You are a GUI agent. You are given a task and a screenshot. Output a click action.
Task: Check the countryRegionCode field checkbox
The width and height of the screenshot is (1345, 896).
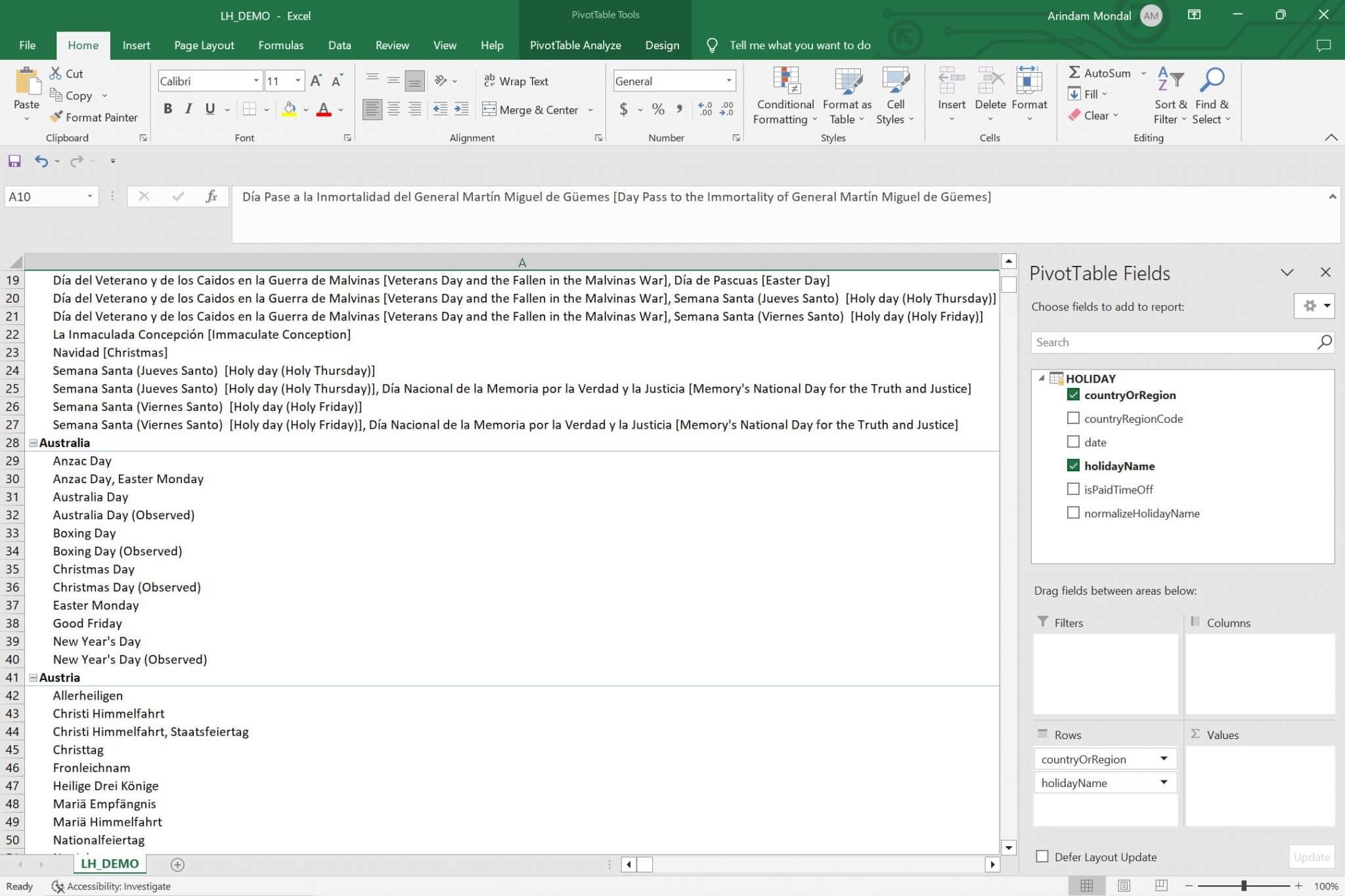point(1073,418)
